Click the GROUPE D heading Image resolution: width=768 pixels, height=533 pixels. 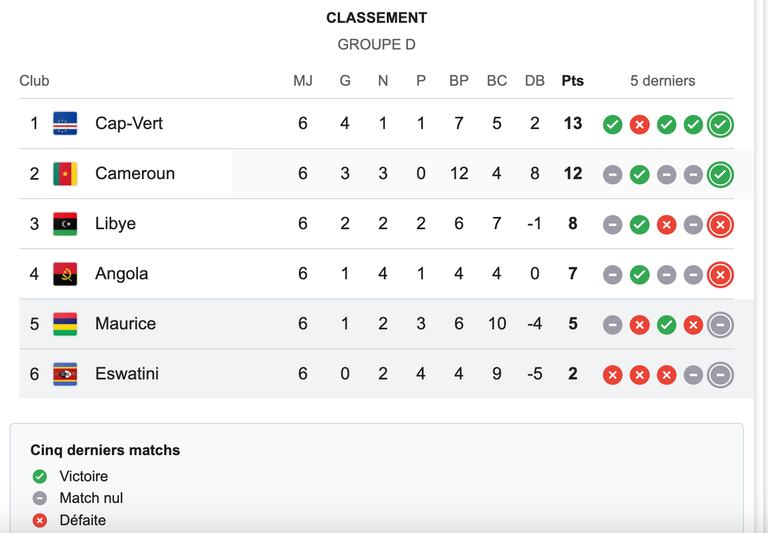coord(376,45)
